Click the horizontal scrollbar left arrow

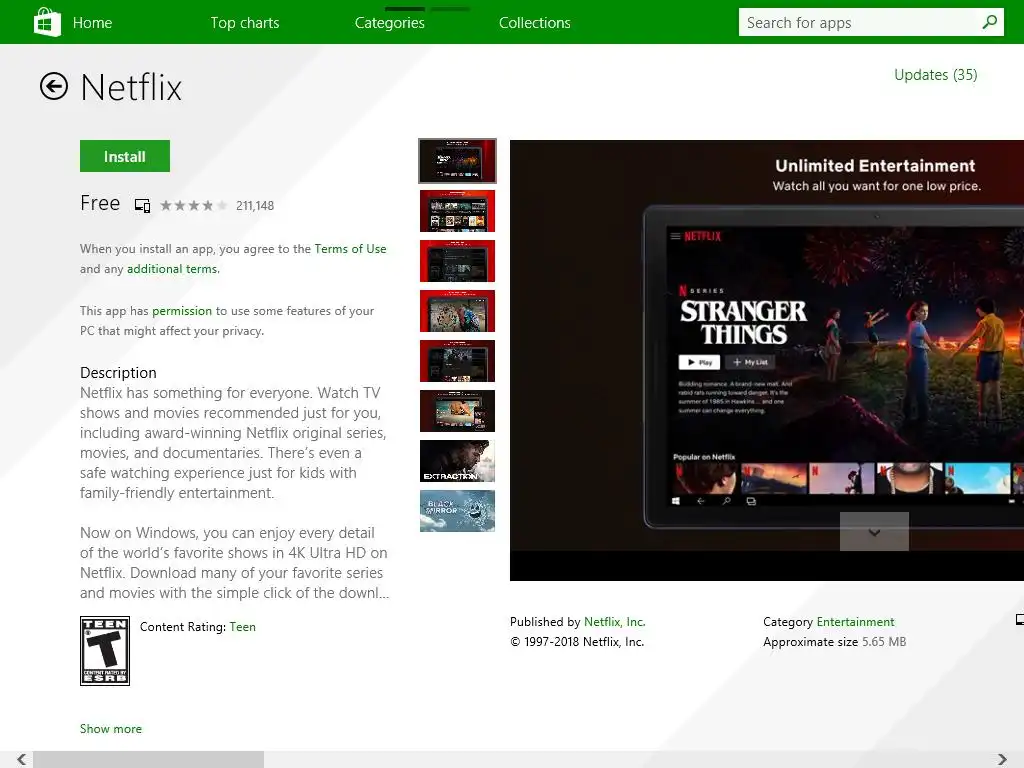coord(22,759)
